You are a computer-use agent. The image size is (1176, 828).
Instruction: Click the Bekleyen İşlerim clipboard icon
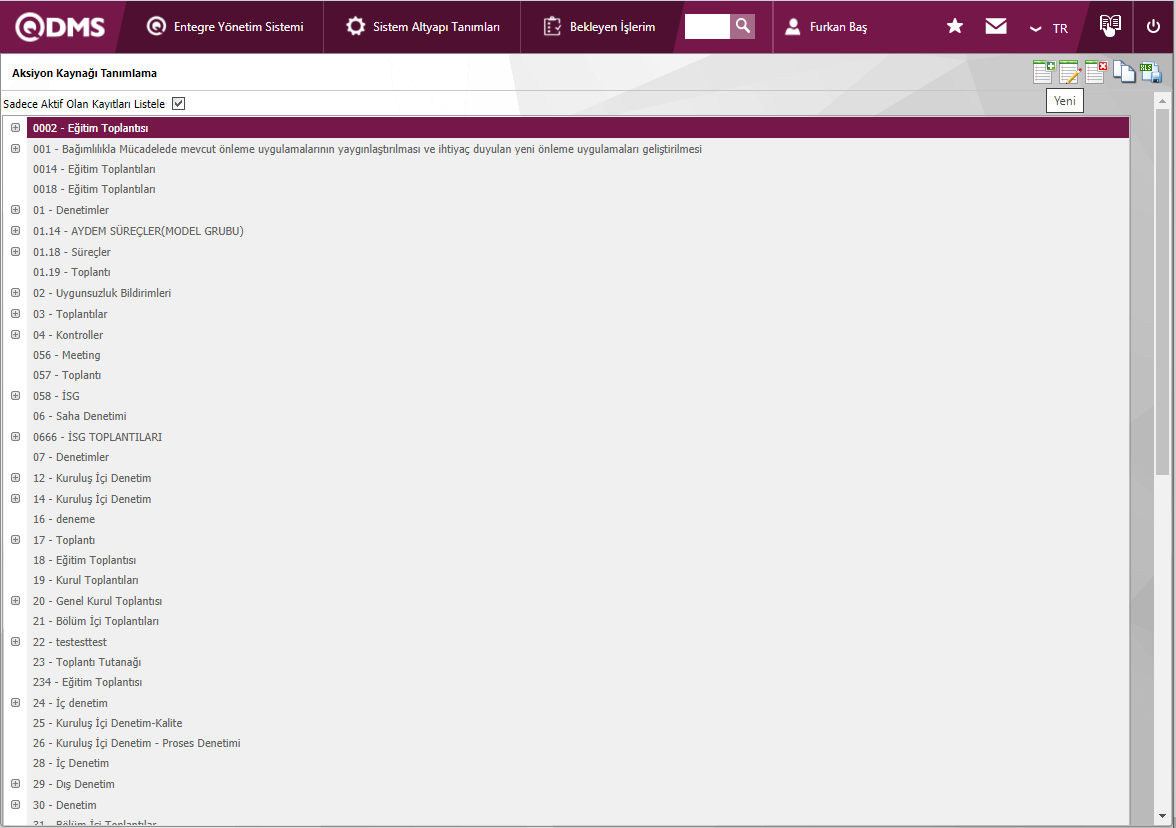tap(552, 26)
